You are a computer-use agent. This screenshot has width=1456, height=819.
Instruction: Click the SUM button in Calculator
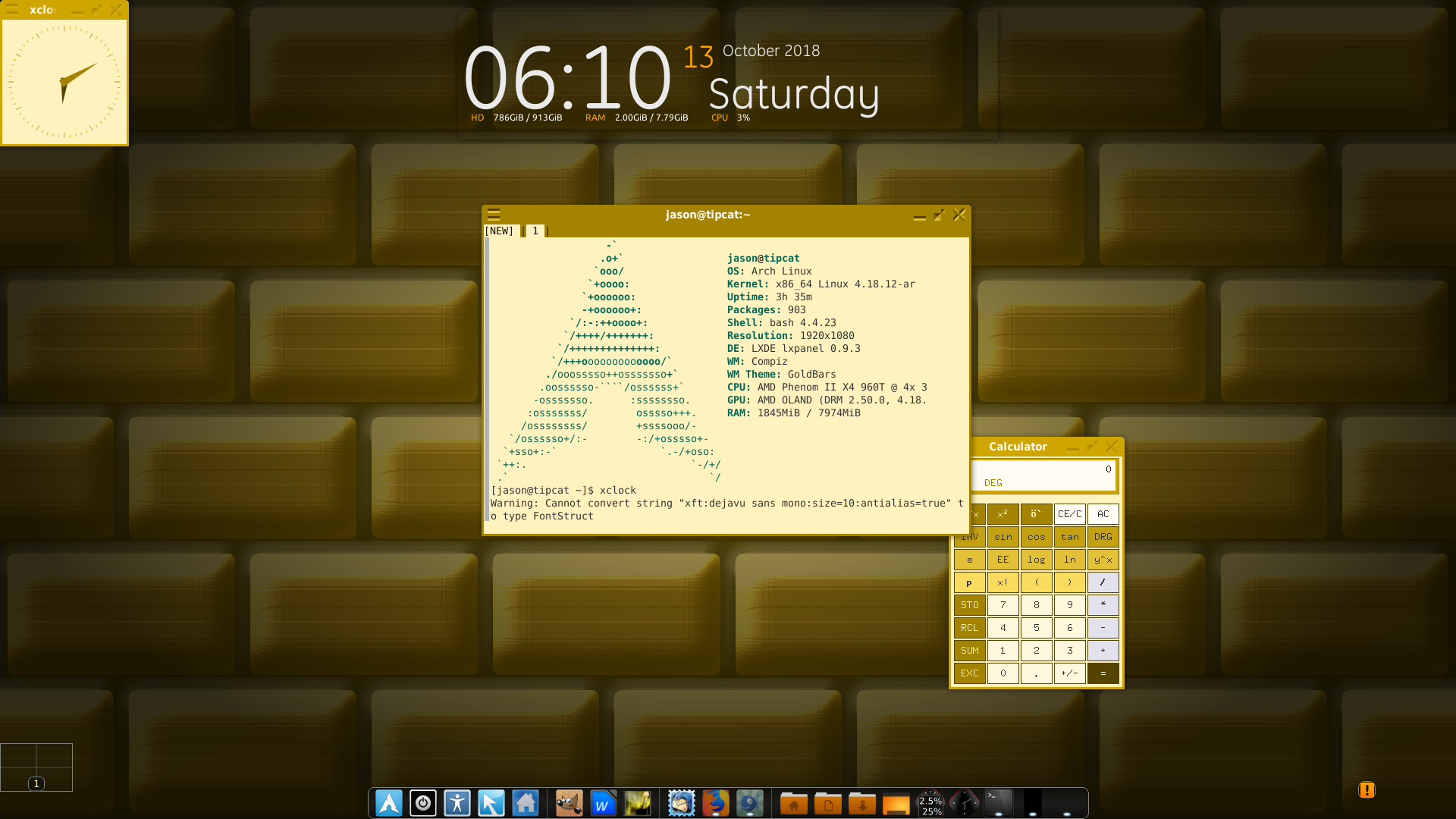tap(970, 651)
